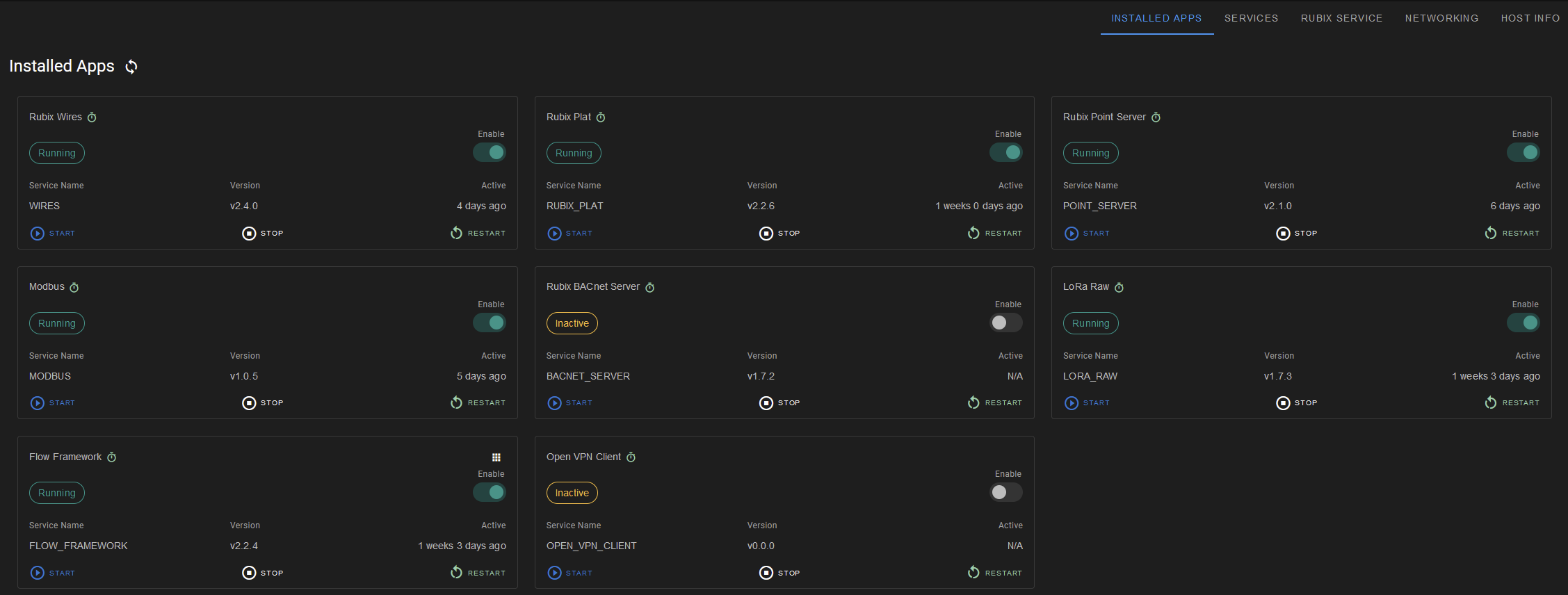This screenshot has height=595, width=1568.
Task: Restart the RUBIX_PLAT service
Action: pyautogui.click(x=995, y=234)
